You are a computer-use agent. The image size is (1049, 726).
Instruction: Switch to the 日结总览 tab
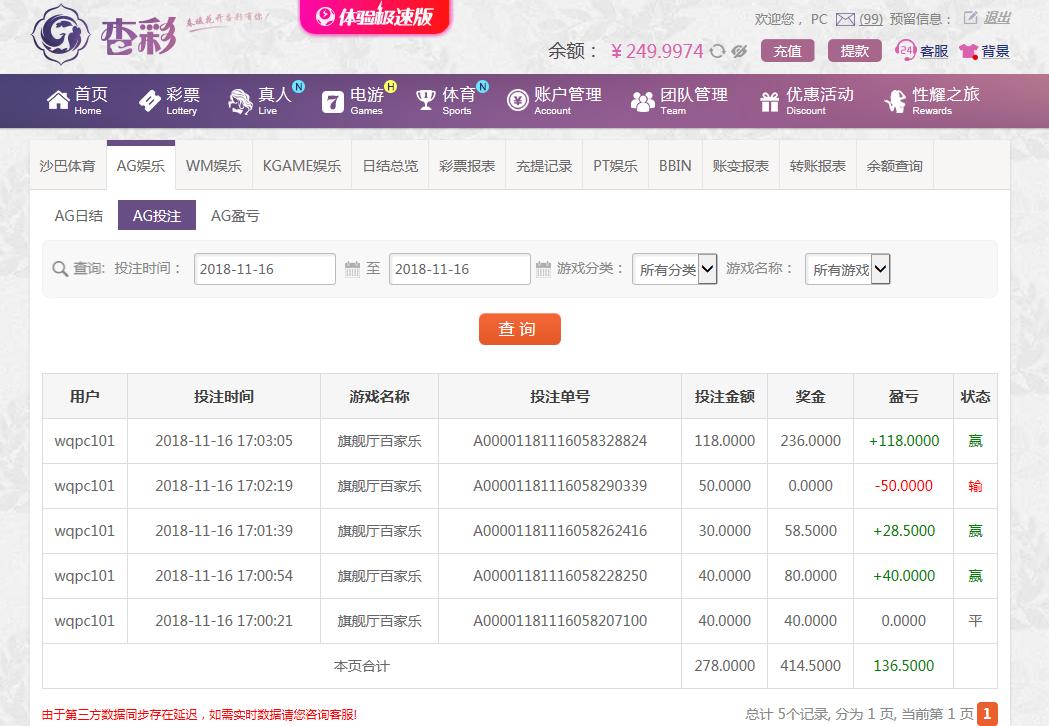point(390,166)
